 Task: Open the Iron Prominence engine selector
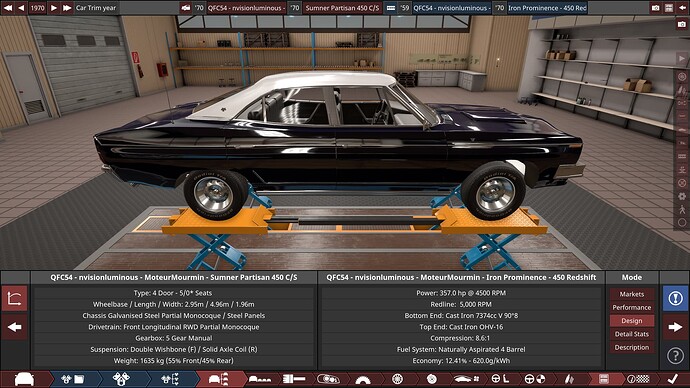click(547, 8)
